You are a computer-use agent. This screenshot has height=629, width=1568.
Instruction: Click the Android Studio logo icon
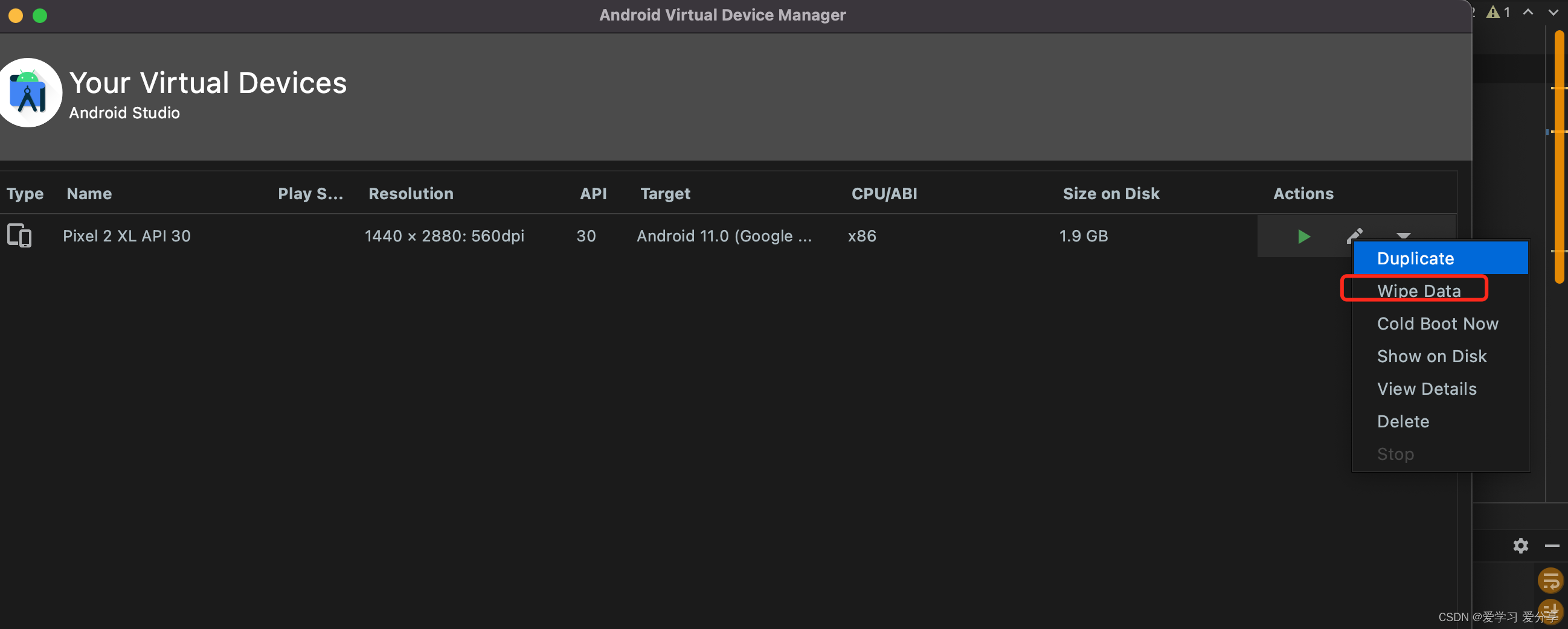pos(28,93)
